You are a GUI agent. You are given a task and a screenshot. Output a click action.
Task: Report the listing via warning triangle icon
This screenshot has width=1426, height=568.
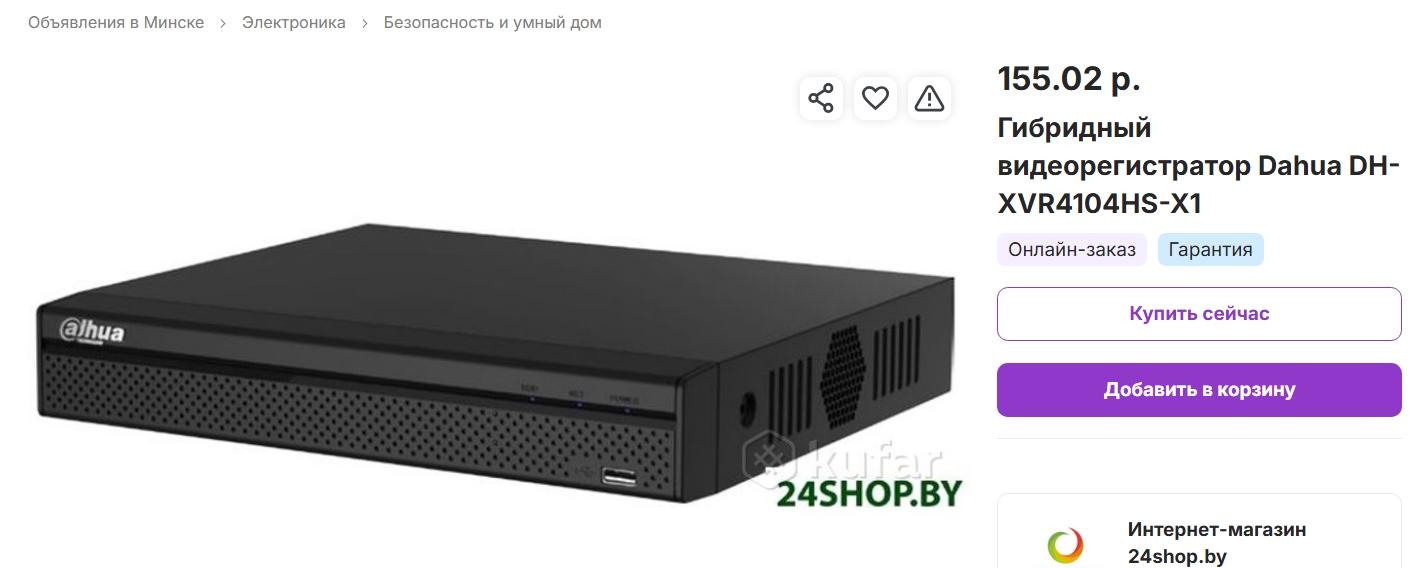click(929, 98)
